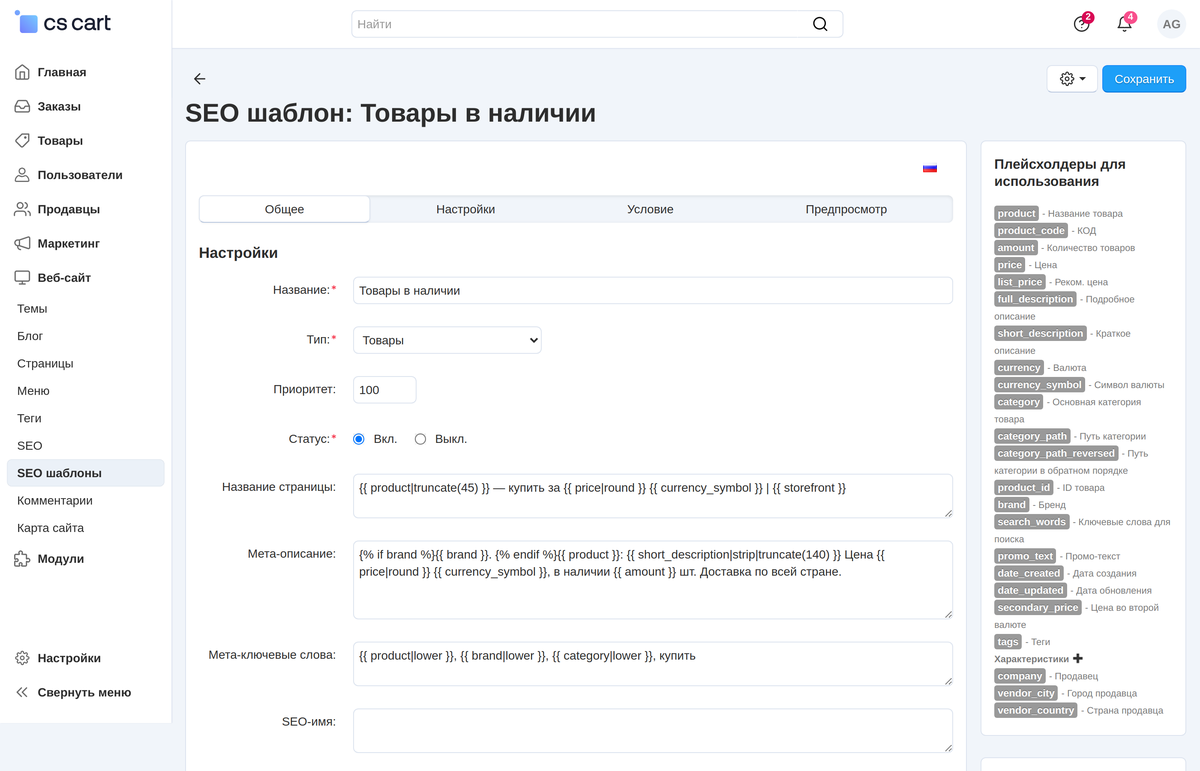Go back using the left arrow icon
Screen dimensions: 1200x771
pos(199,79)
